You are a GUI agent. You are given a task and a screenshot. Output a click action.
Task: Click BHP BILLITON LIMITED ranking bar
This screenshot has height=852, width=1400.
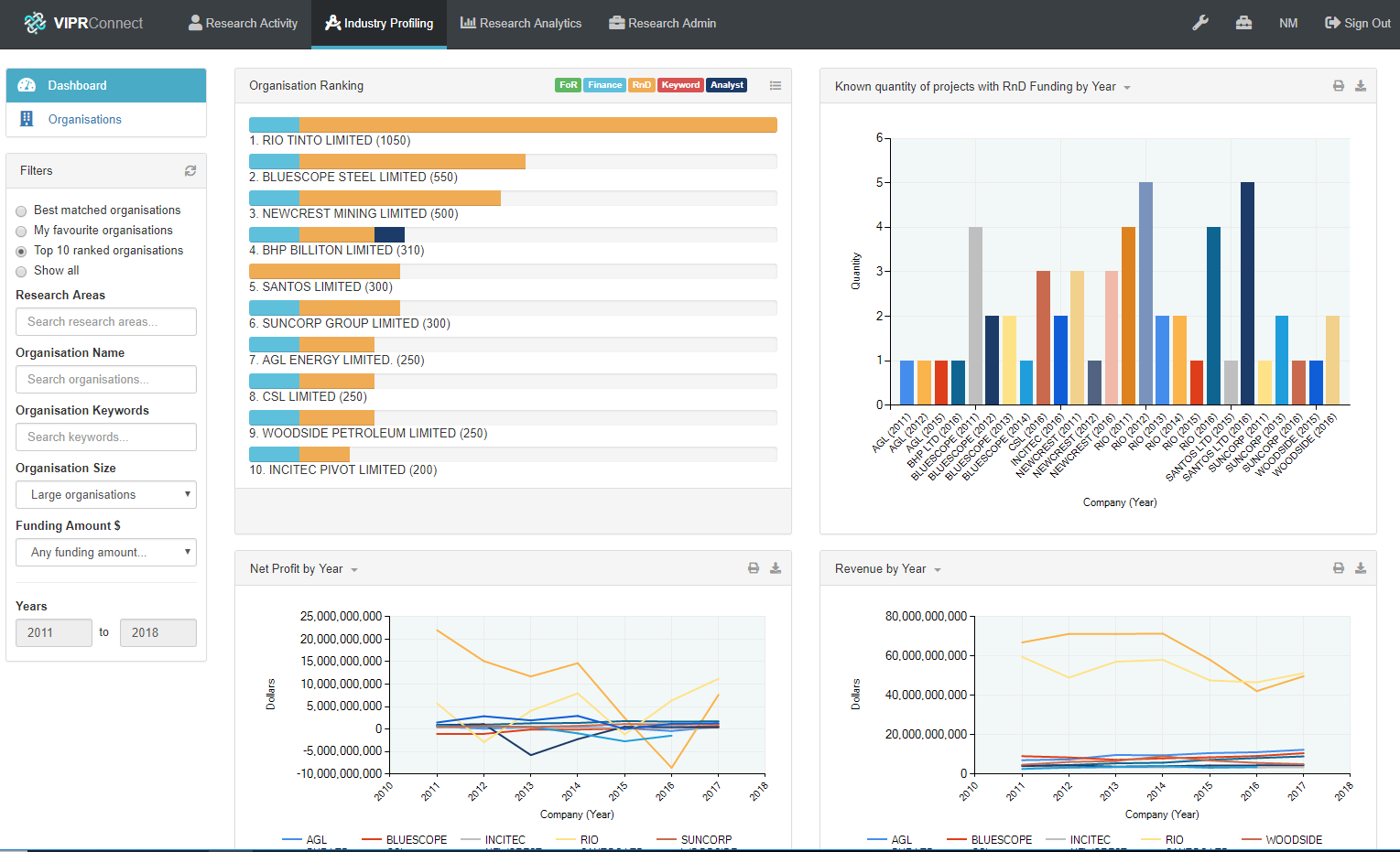pos(513,234)
